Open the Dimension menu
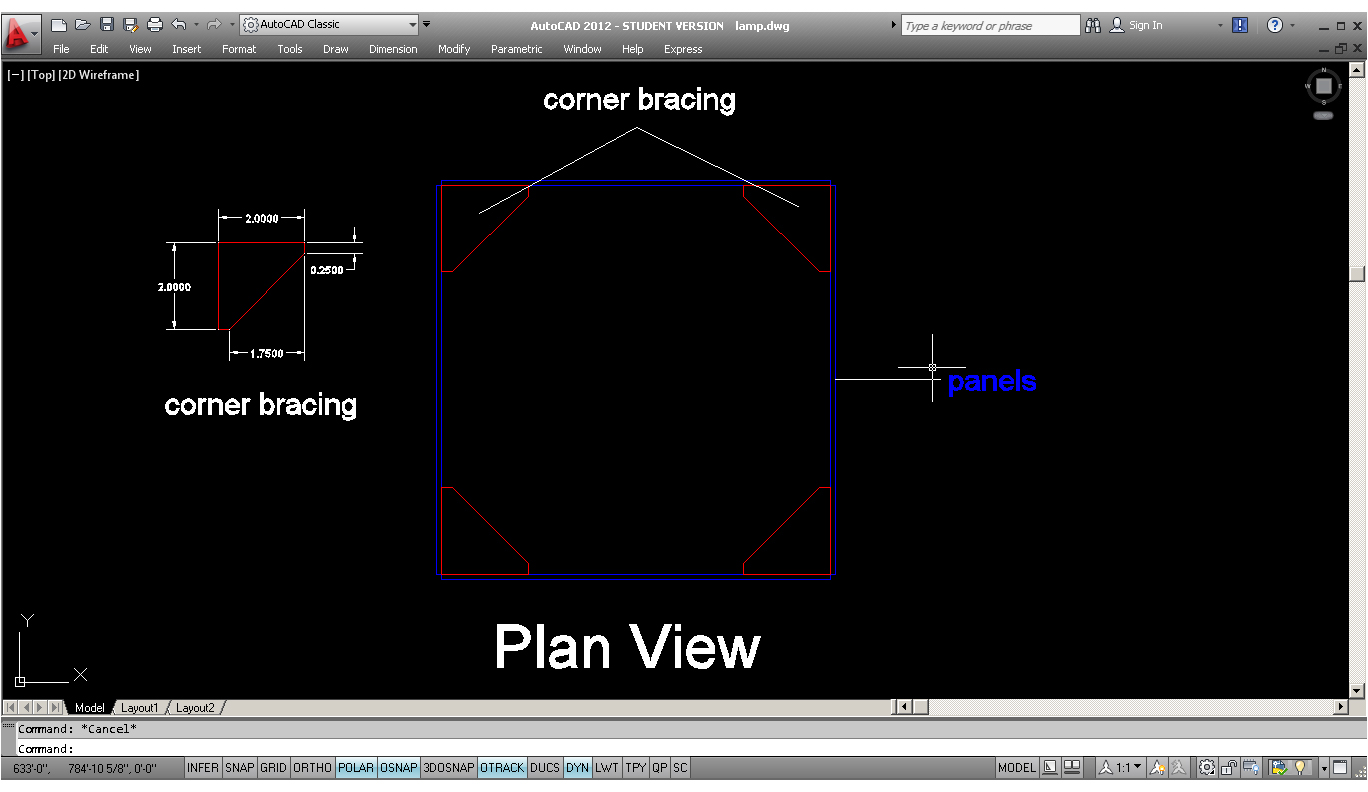The height and width of the screenshot is (792, 1368). [393, 49]
